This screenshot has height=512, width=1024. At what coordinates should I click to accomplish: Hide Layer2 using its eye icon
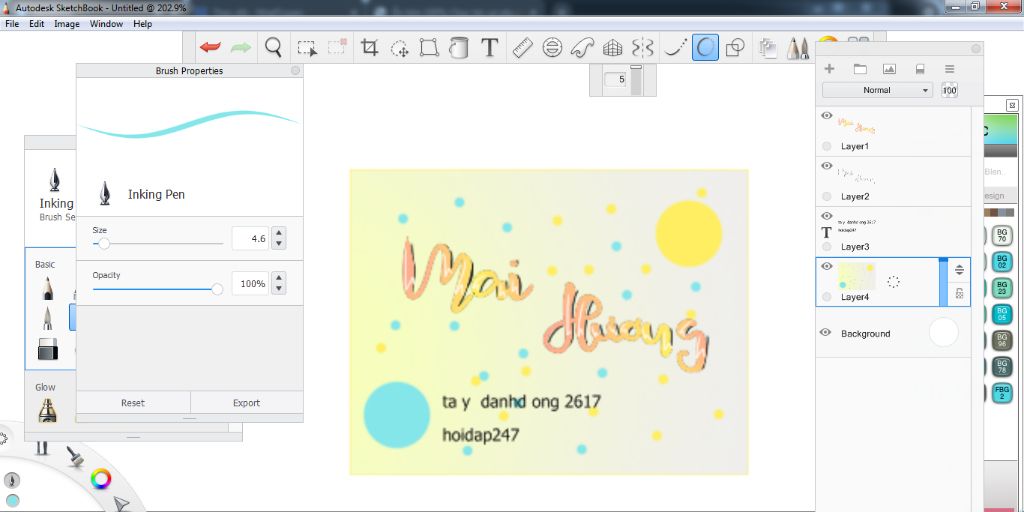[x=827, y=166]
